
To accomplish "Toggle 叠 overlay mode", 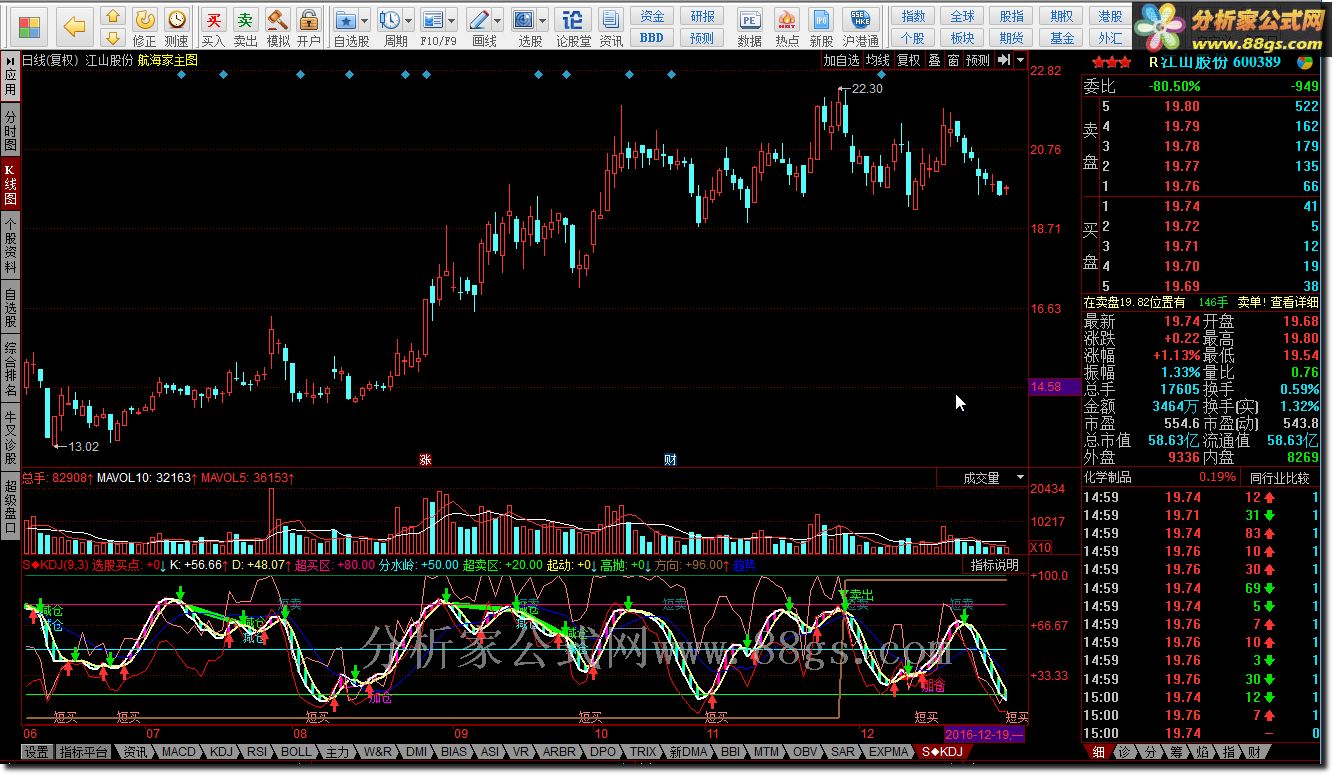I will coord(934,60).
